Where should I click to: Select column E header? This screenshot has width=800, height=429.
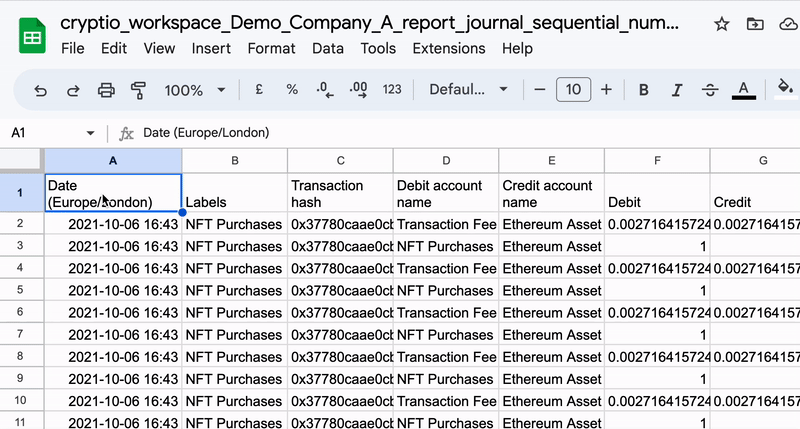pyautogui.click(x=552, y=161)
